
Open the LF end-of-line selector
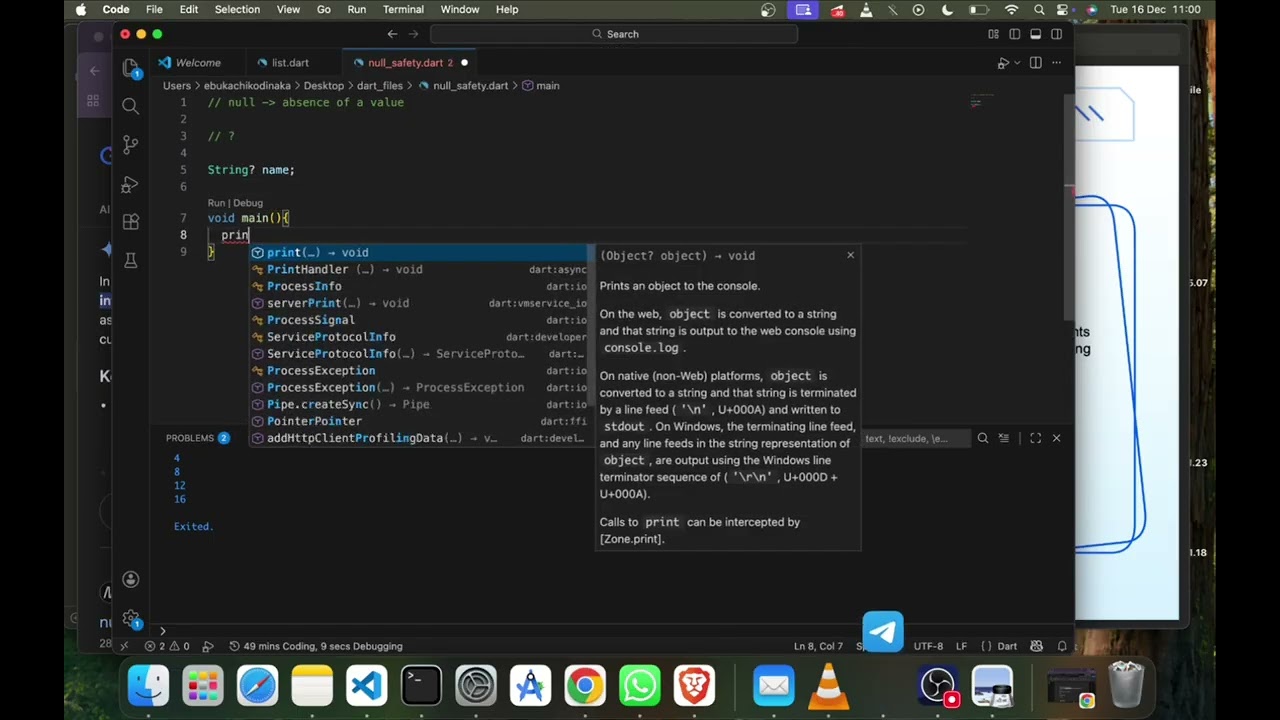(961, 646)
